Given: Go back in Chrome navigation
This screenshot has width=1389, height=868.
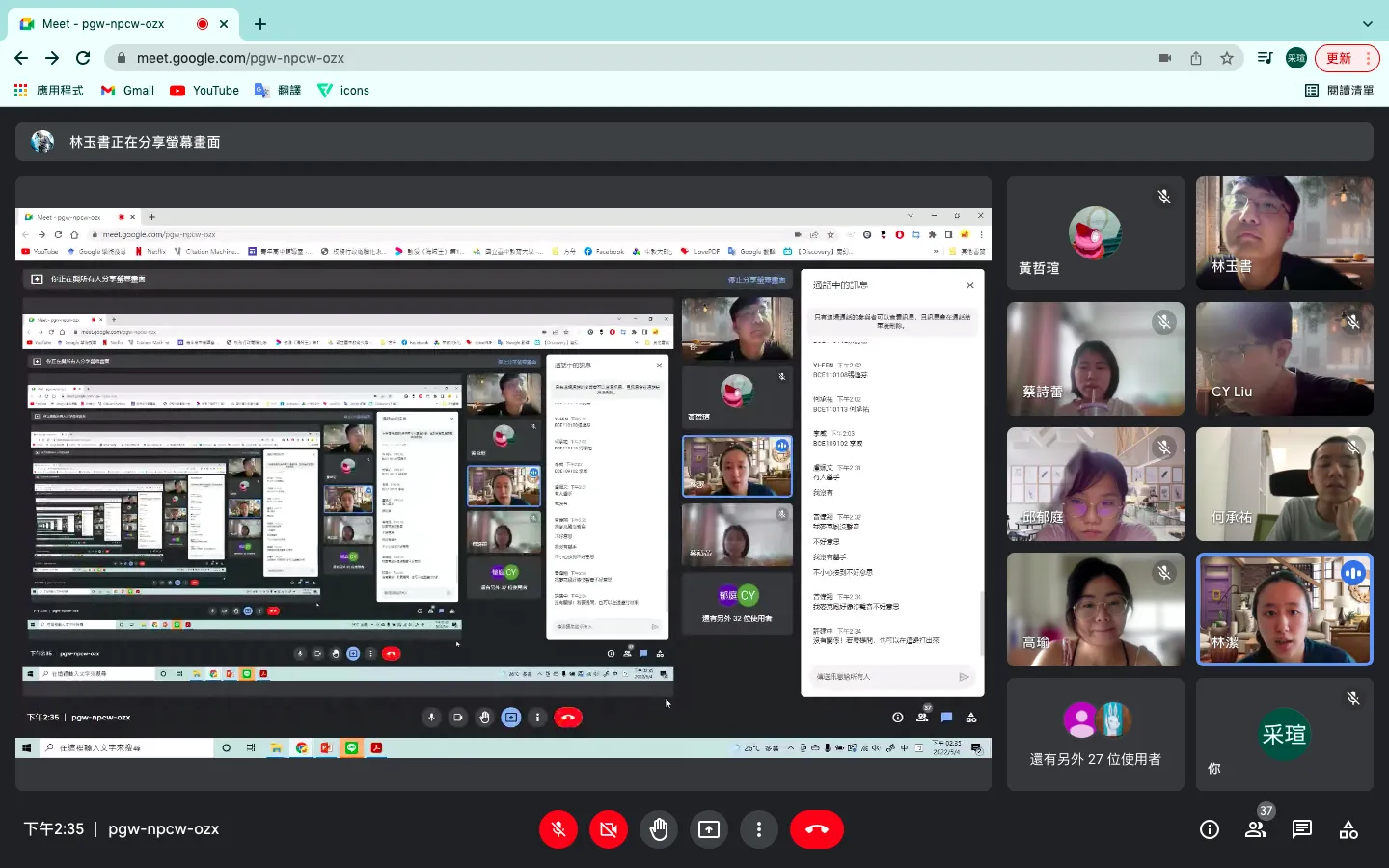Looking at the screenshot, I should pos(21,58).
